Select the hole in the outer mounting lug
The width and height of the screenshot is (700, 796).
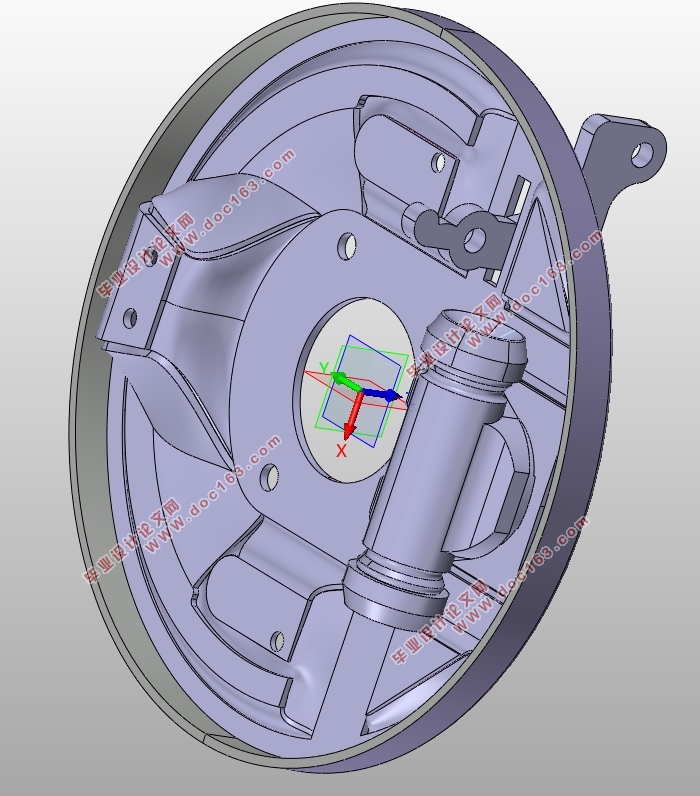[642, 155]
